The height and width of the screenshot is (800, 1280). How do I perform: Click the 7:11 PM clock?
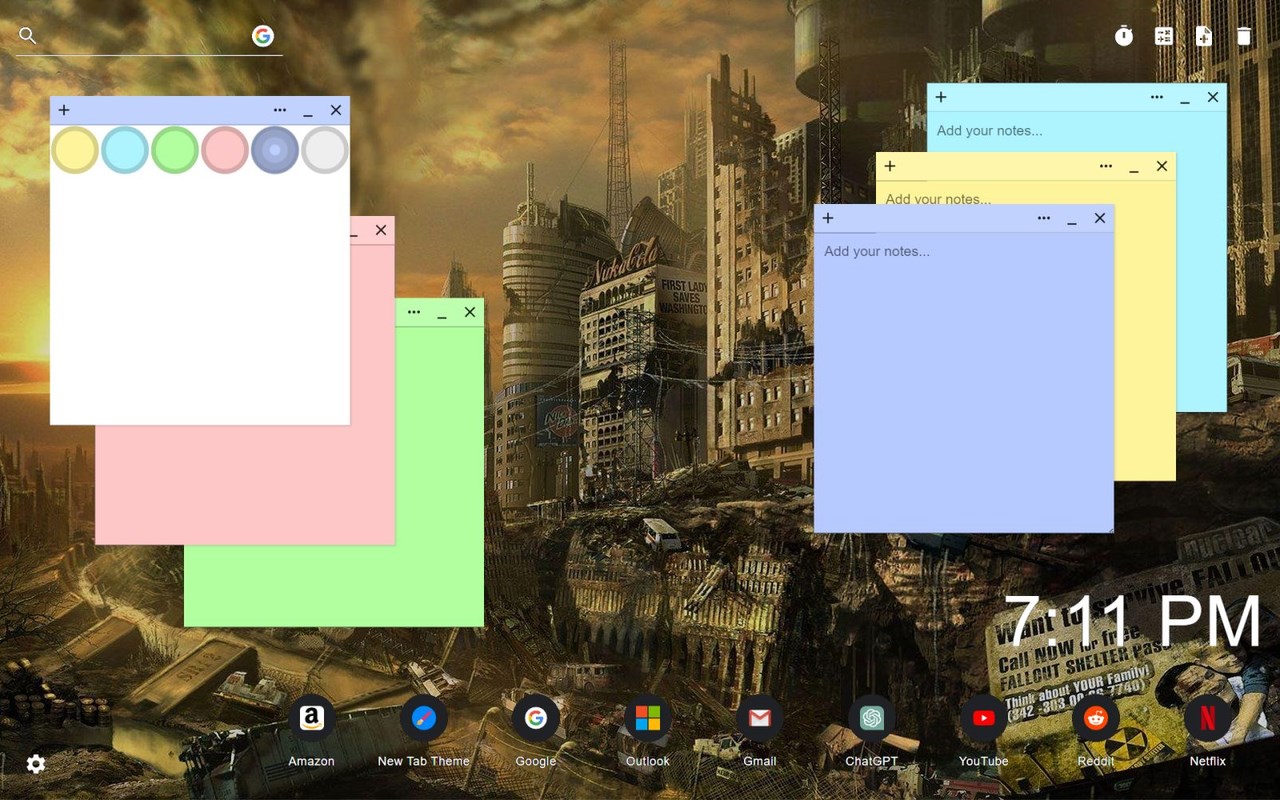tap(1133, 623)
